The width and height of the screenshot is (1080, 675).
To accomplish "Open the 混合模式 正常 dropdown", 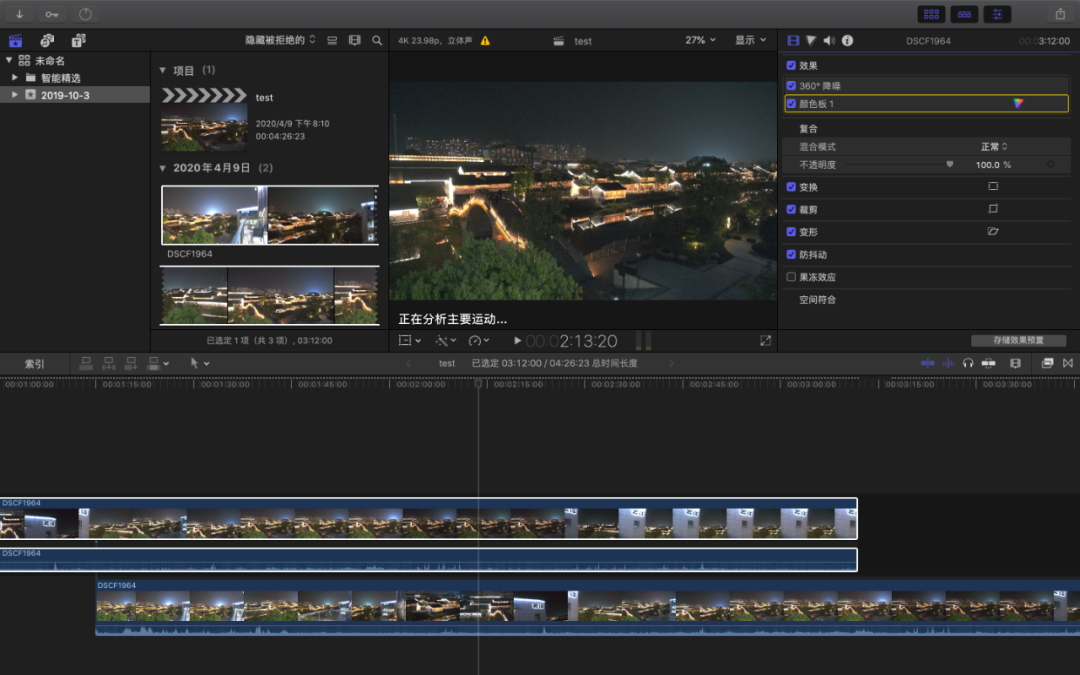I will 994,147.
